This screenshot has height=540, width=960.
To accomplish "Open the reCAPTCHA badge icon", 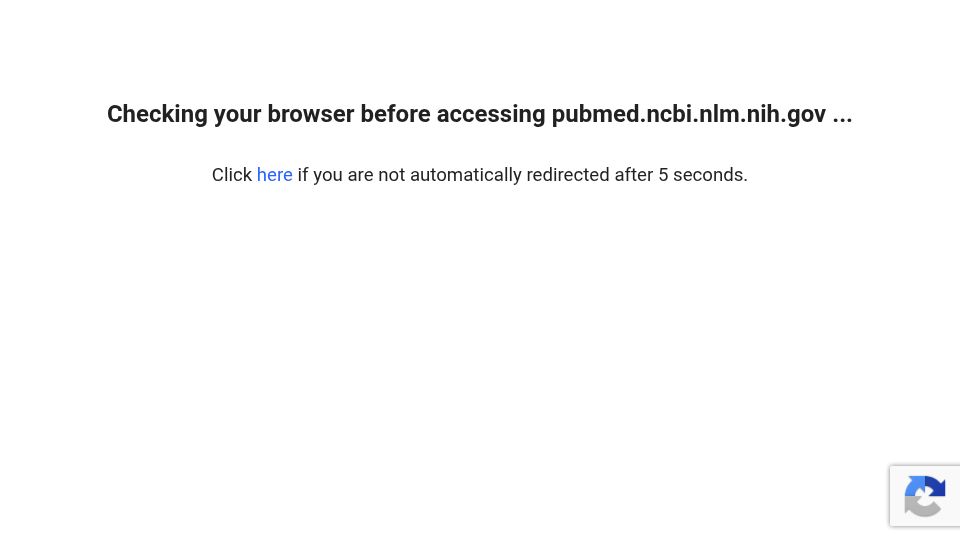I will coord(924,496).
